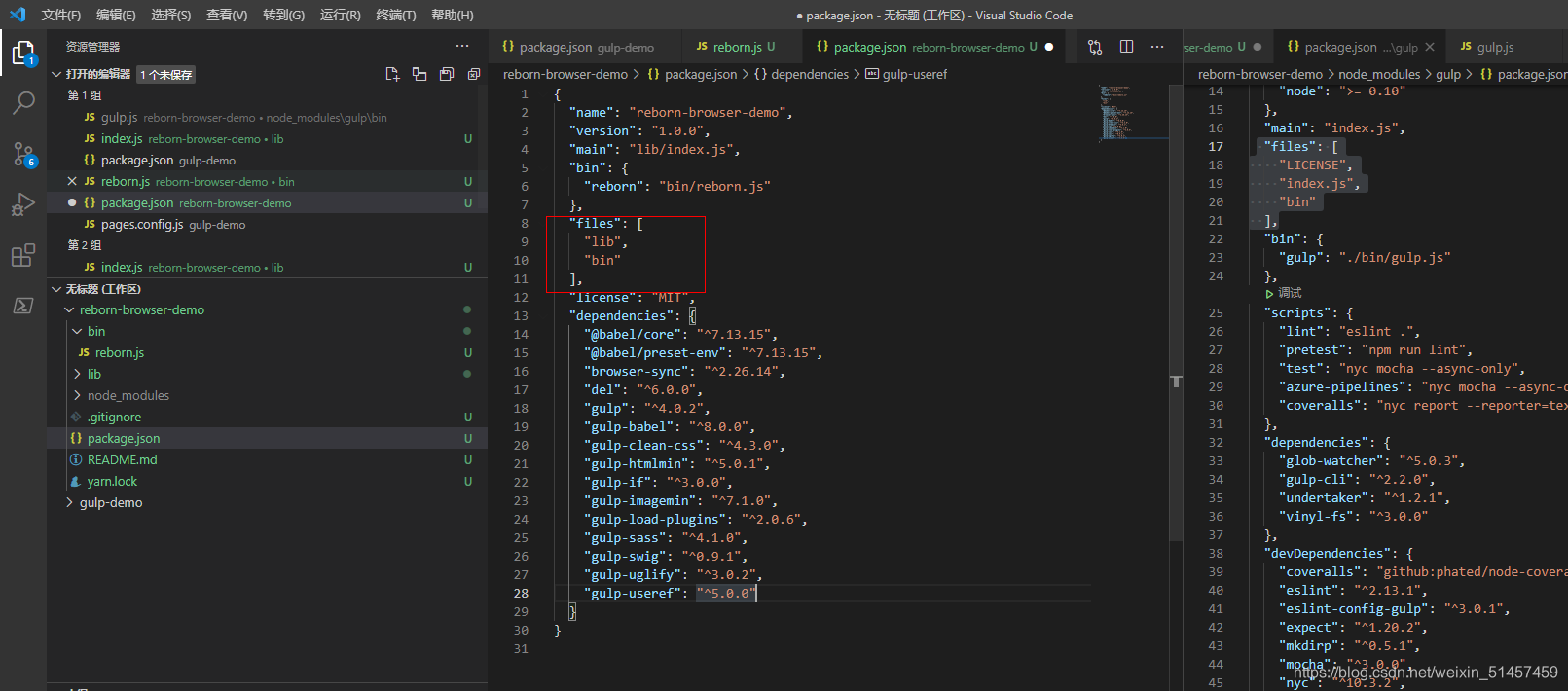1568x691 pixels.
Task: Expand the node_modules folder
Action: tap(77, 395)
